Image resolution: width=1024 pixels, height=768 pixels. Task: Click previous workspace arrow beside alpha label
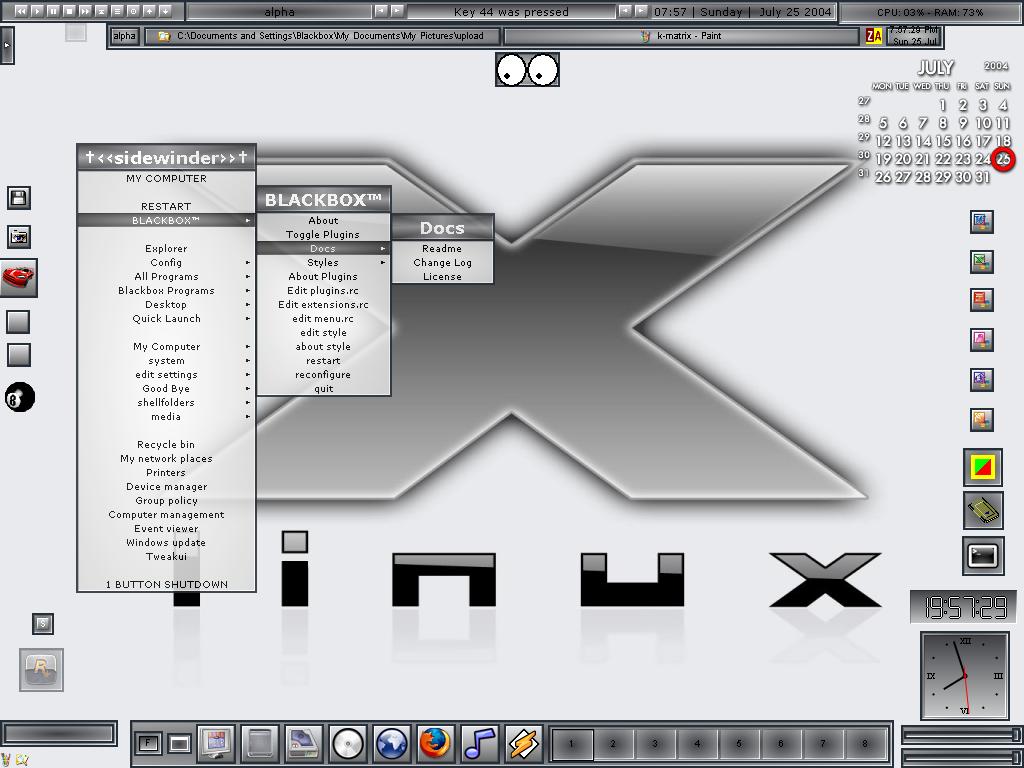381,10
